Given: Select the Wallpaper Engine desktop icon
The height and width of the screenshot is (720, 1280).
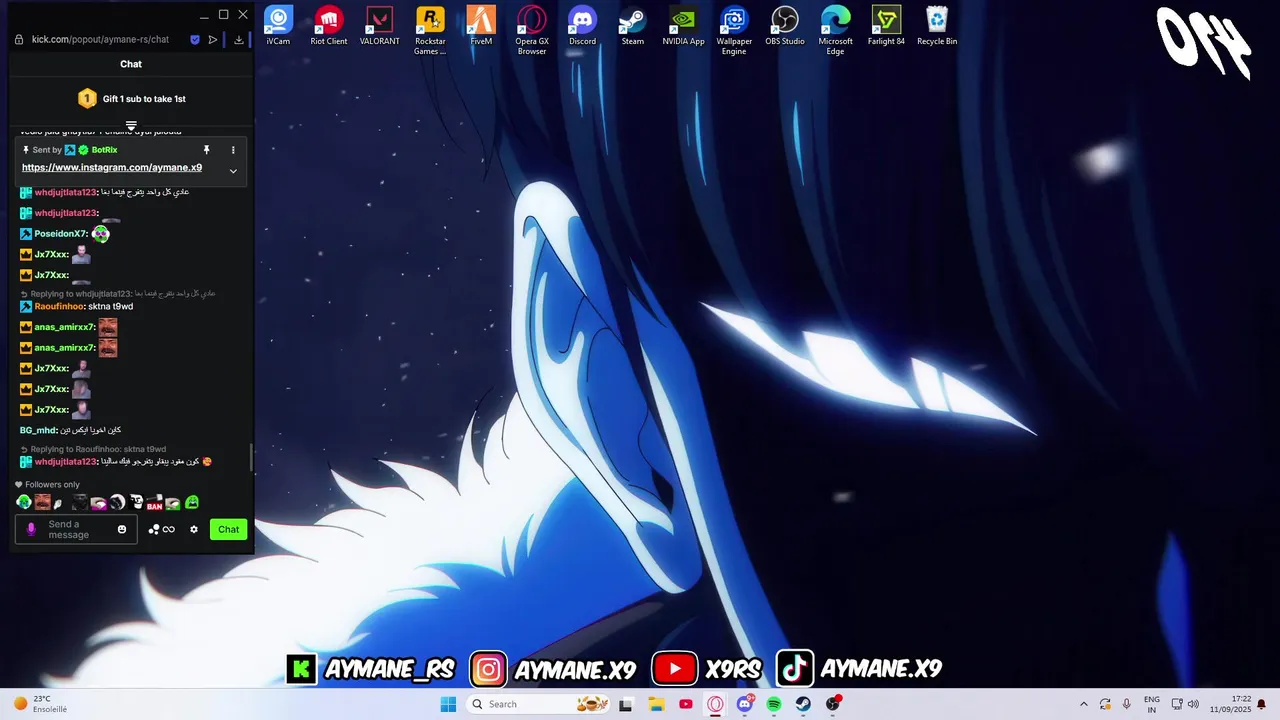Looking at the screenshot, I should tap(734, 31).
